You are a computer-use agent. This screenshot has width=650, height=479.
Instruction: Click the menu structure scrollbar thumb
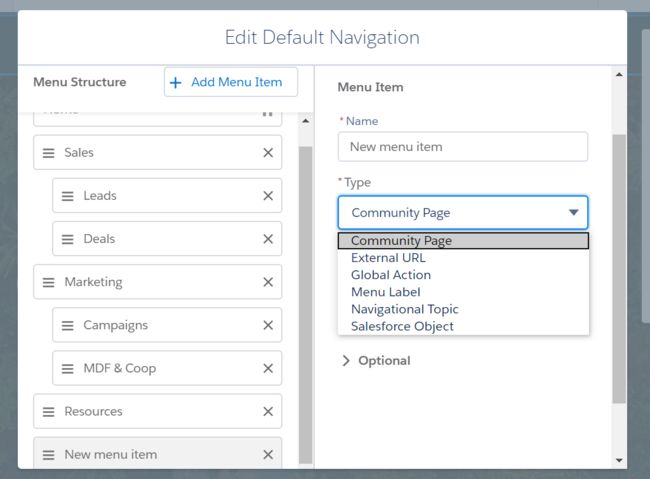pos(306,305)
